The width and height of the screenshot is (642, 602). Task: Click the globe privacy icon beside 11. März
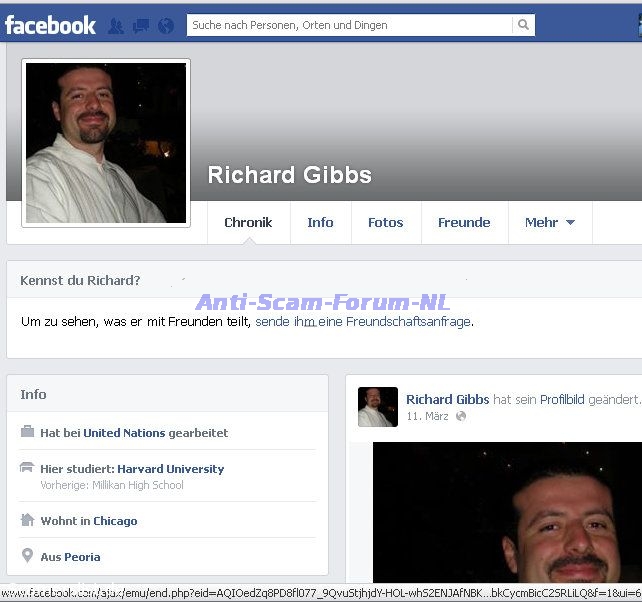461,416
